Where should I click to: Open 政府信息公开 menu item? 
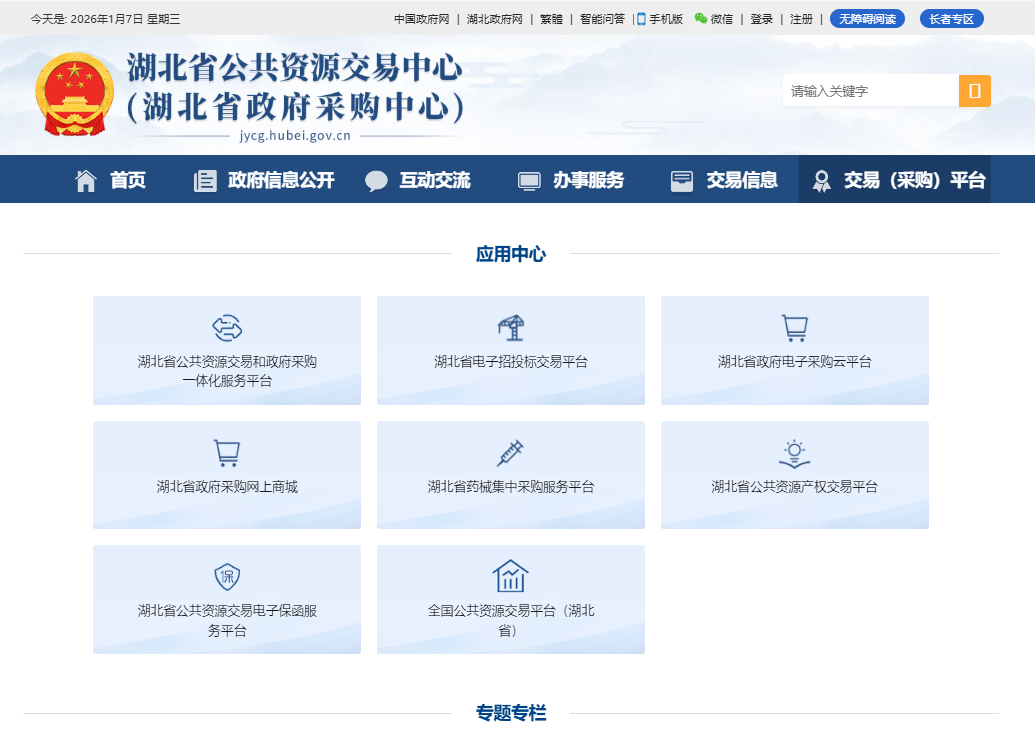tap(264, 180)
